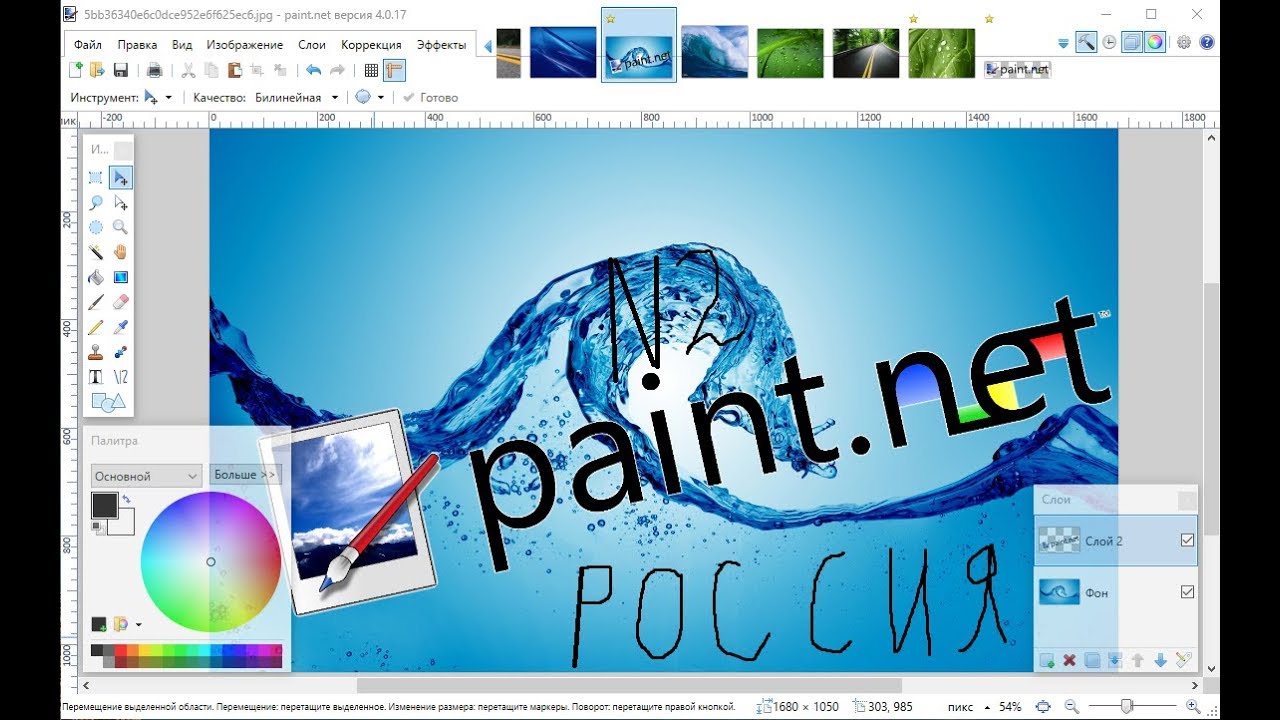Select the Paintbrush tool
This screenshot has height=720, width=1280.
pyautogui.click(x=96, y=302)
